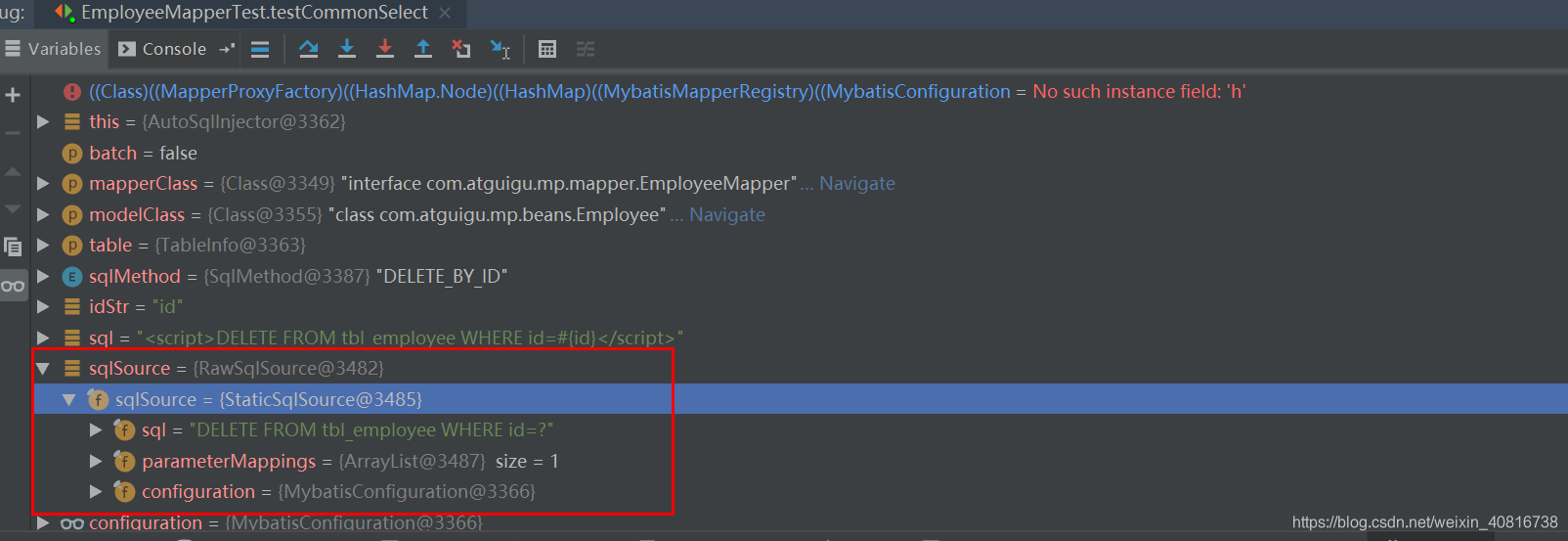Screen dimensions: 1568x541
Task: Select the idStr = "id" row
Action: click(x=800, y=306)
